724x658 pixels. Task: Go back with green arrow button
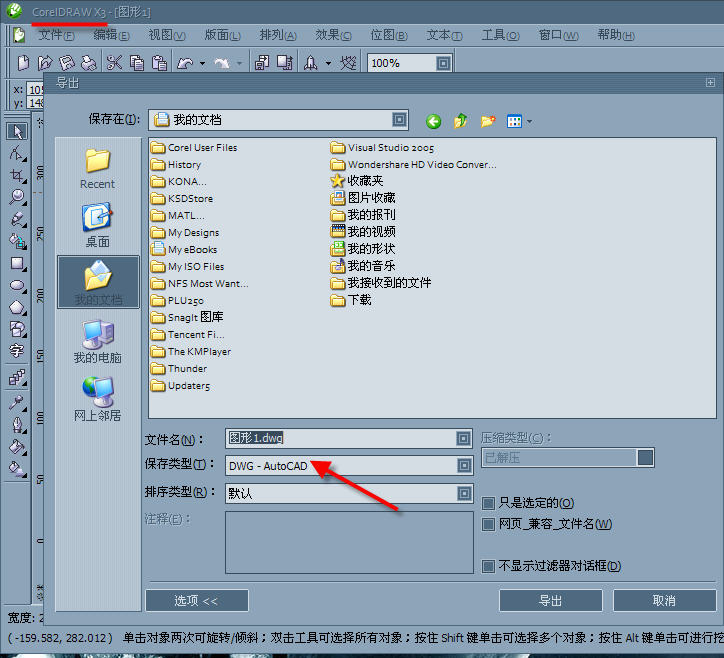click(433, 121)
